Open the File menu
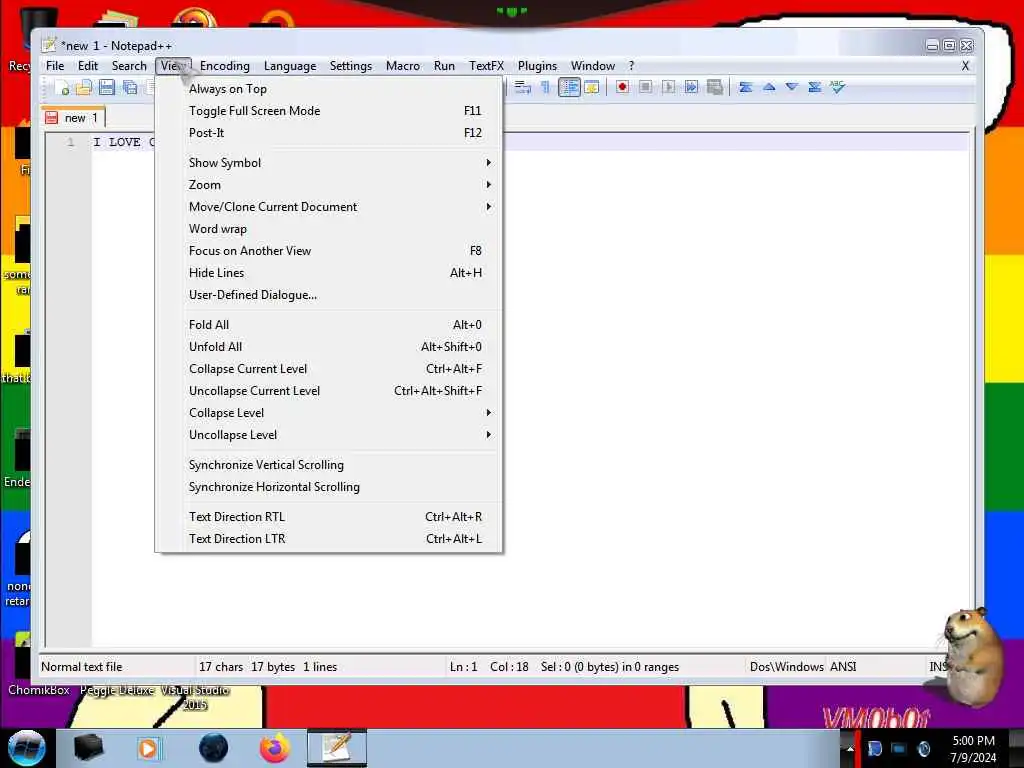1024x768 pixels. (55, 66)
